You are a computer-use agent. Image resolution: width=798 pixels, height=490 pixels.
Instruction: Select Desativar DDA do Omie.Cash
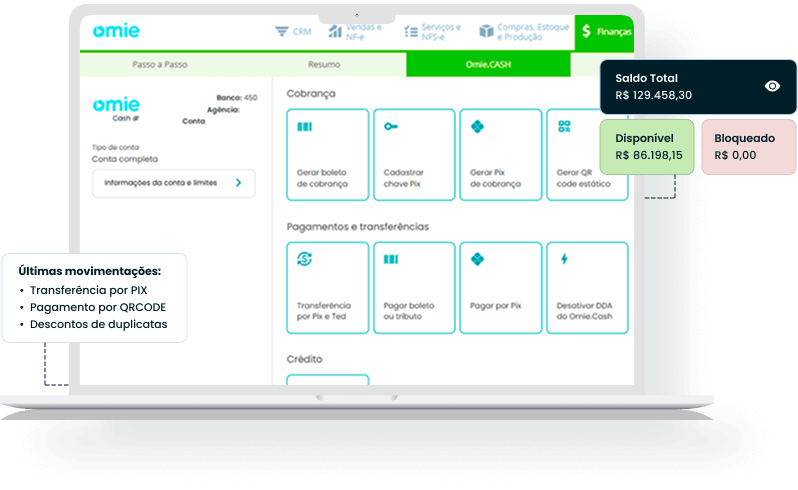click(x=587, y=288)
